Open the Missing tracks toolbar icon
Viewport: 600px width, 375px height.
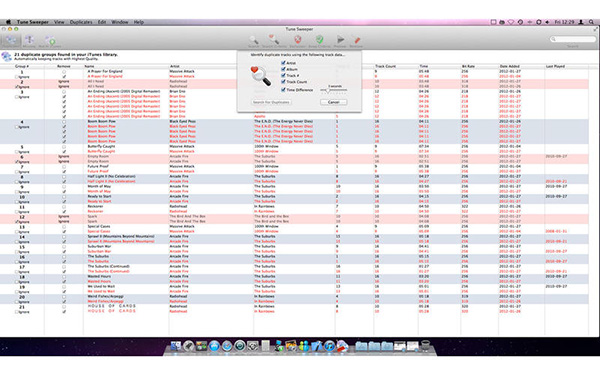tap(29, 41)
